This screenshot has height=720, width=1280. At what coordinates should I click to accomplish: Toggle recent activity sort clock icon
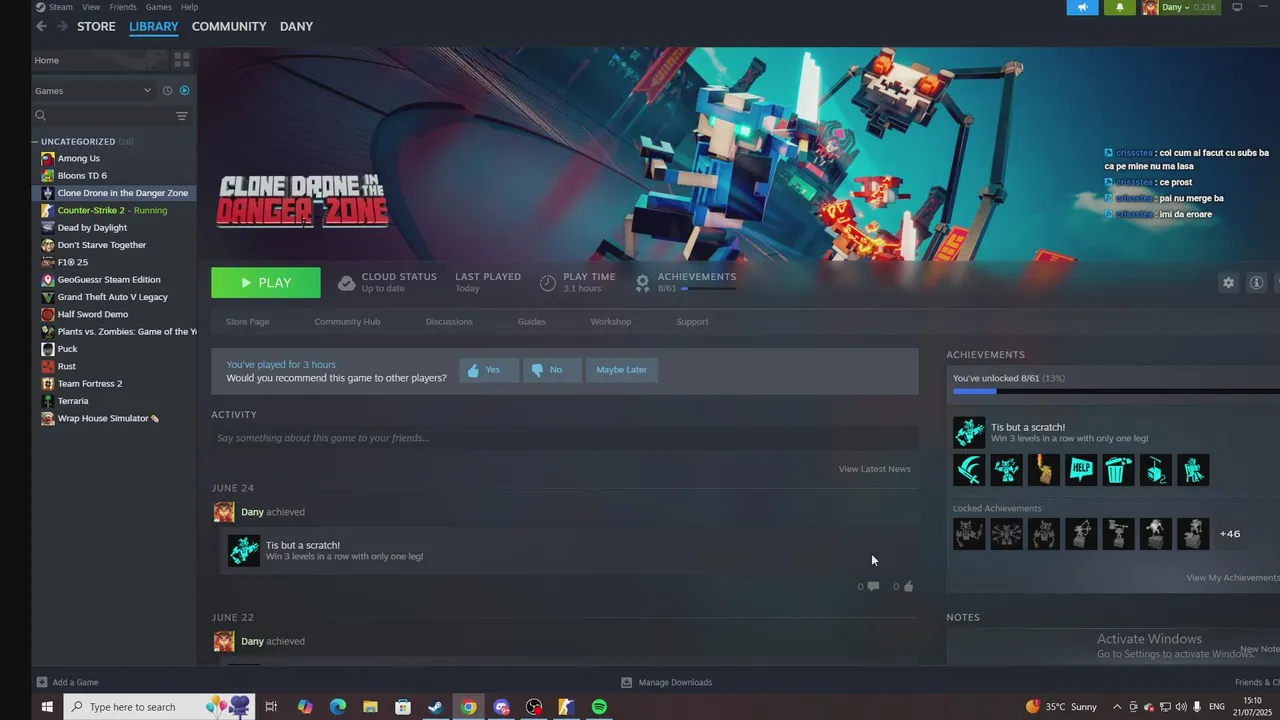(167, 91)
